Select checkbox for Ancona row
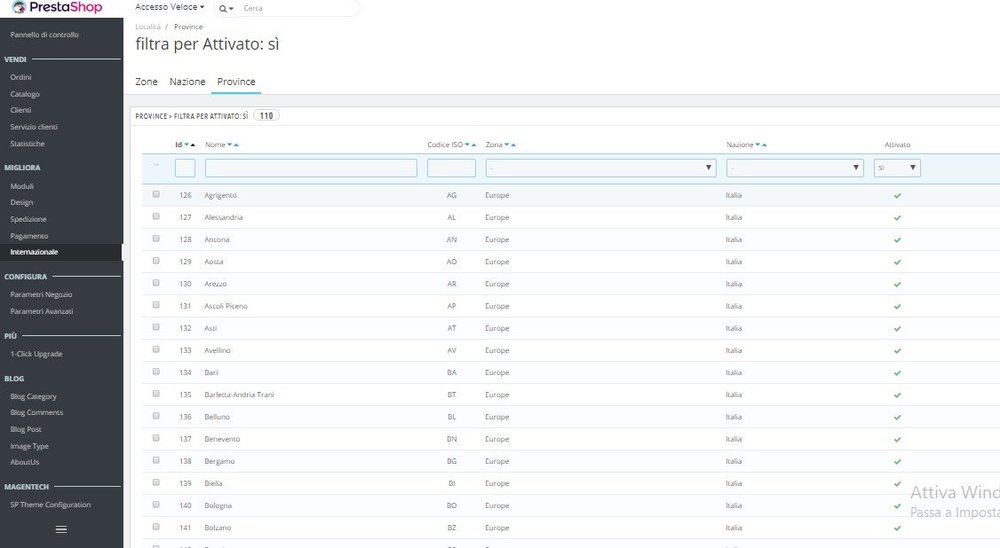This screenshot has width=1000, height=548. pos(156,239)
